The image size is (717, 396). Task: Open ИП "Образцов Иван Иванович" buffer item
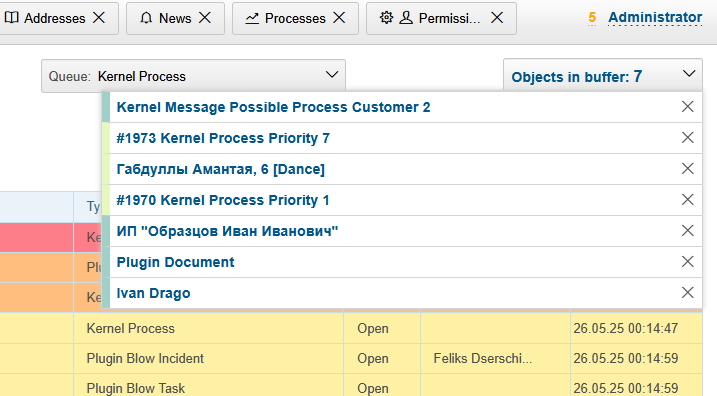point(227,231)
